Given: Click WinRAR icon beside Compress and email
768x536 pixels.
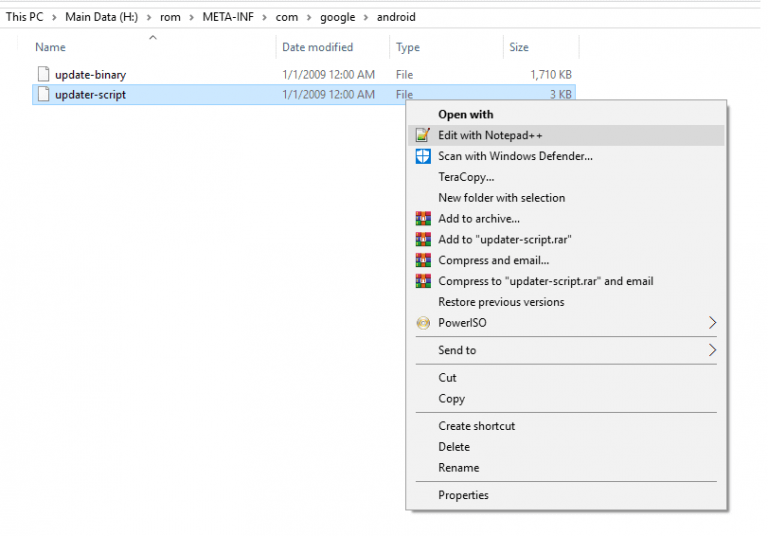Looking at the screenshot, I should (x=423, y=260).
